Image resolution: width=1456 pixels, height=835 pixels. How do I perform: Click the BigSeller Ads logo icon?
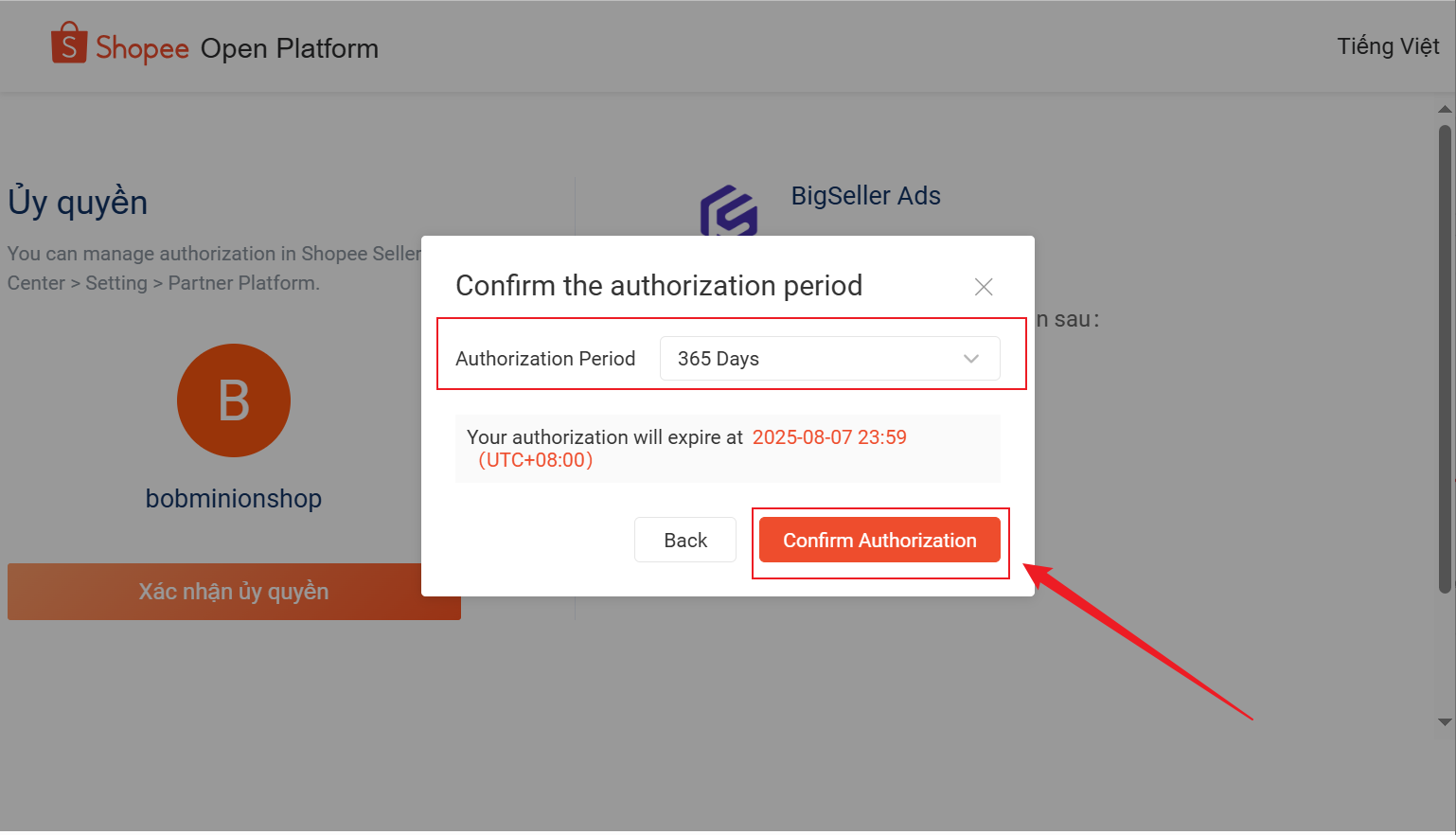point(728,210)
